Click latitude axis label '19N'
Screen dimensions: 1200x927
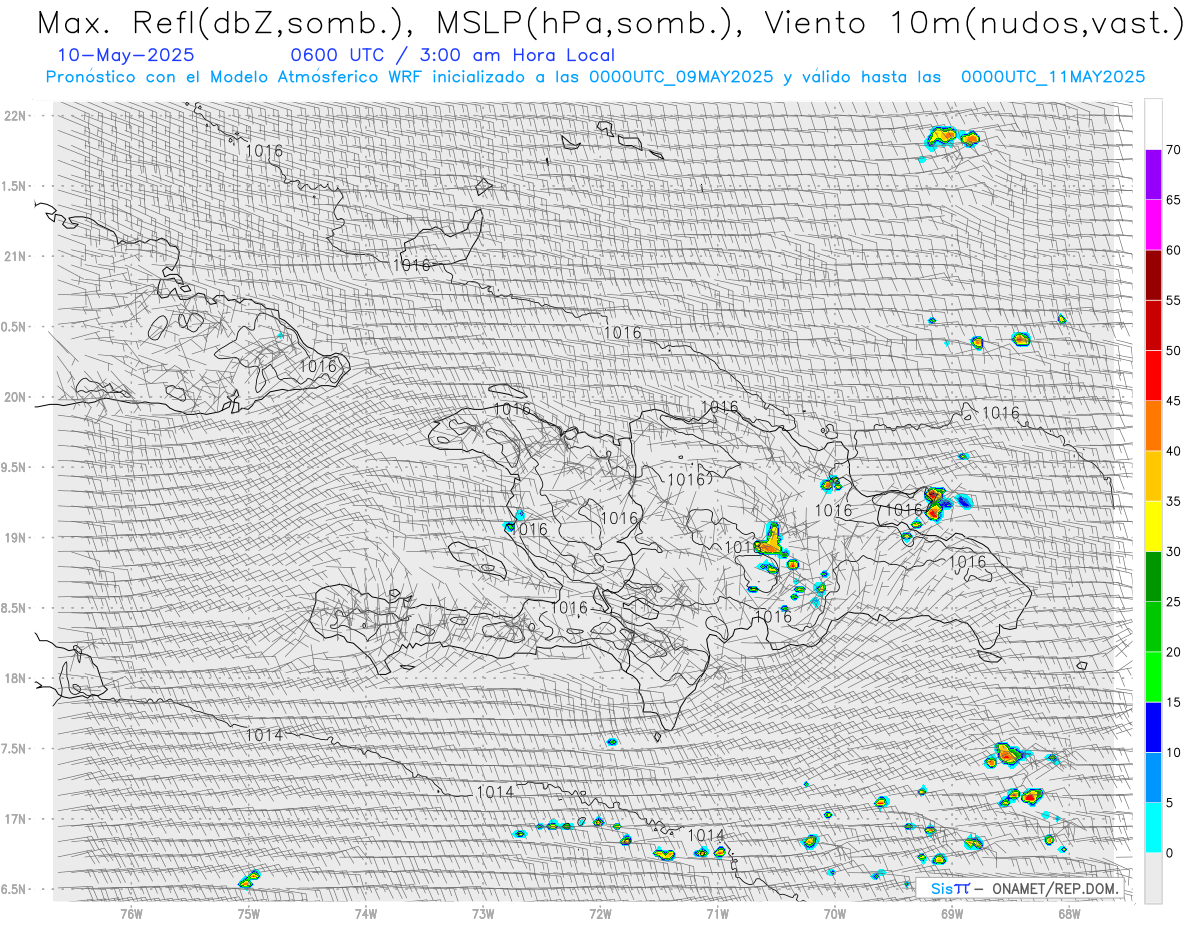[16, 538]
